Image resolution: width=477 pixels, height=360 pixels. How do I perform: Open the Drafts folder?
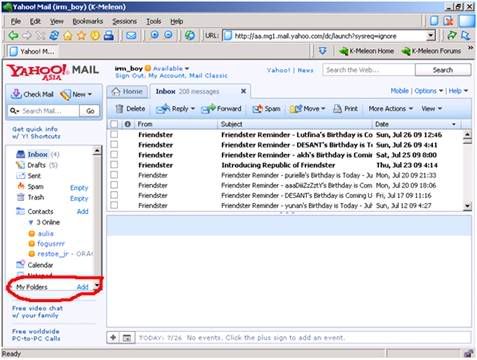click(x=37, y=165)
